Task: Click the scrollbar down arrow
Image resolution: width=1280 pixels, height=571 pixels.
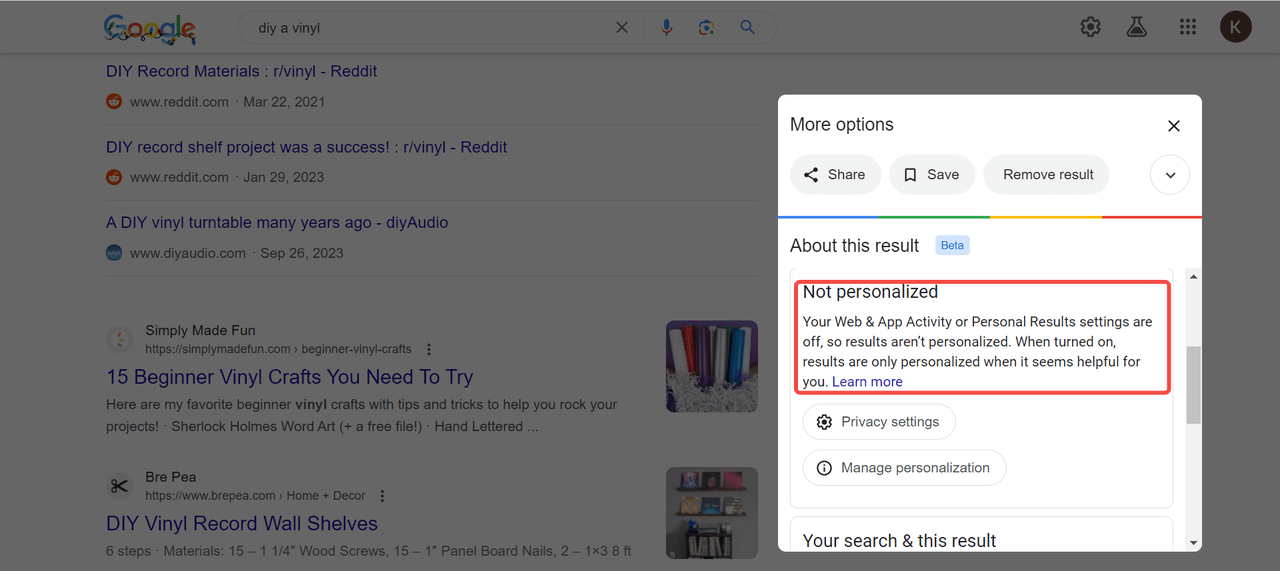Action: click(x=1193, y=542)
